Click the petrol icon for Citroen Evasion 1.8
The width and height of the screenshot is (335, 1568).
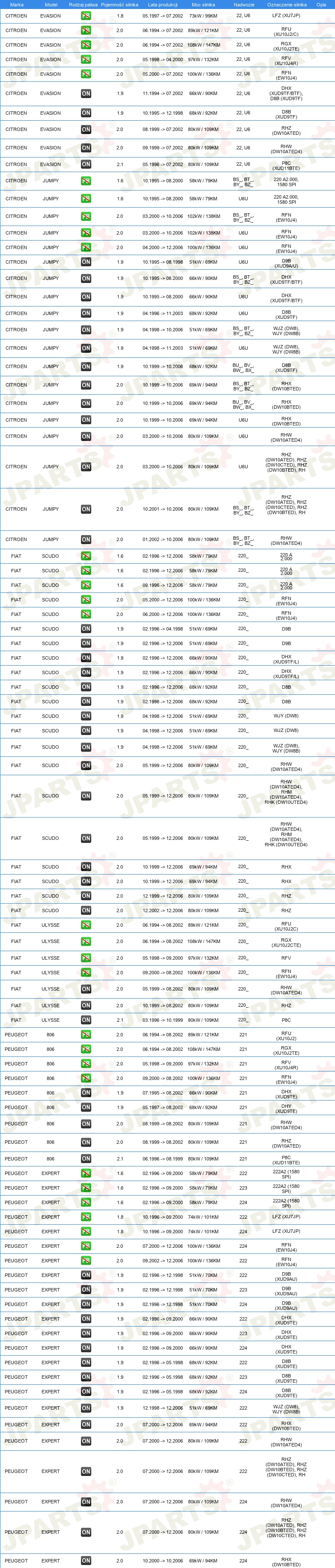click(86, 16)
